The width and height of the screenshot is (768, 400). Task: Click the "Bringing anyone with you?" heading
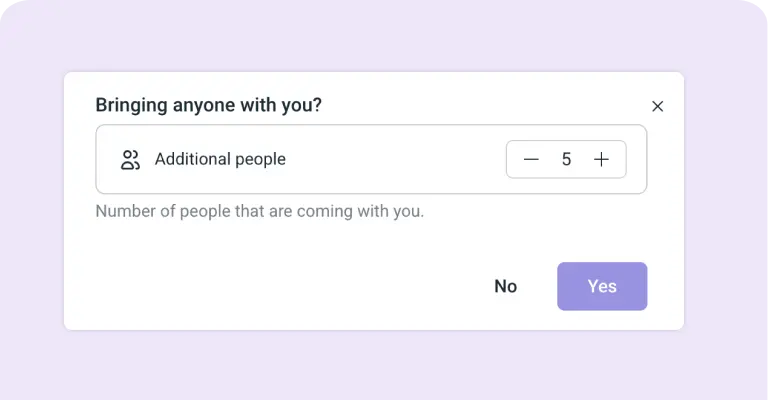click(x=209, y=105)
